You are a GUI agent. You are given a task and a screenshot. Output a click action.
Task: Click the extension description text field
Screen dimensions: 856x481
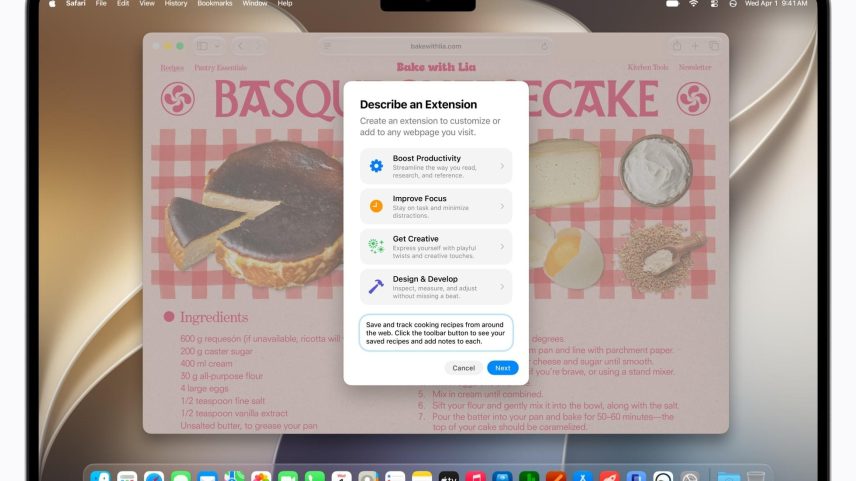pyautogui.click(x=436, y=332)
